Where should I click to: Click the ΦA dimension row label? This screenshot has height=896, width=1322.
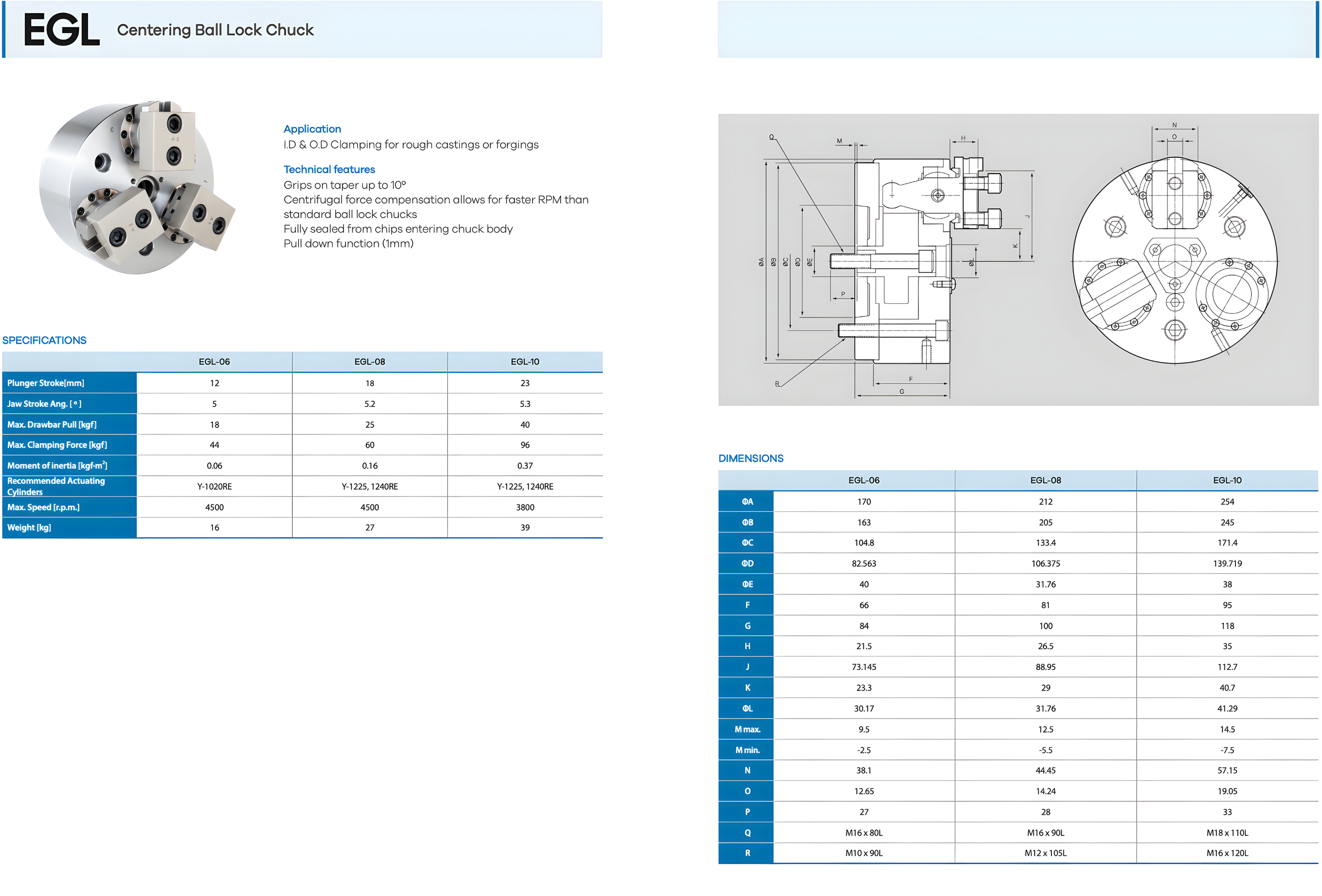(x=747, y=502)
